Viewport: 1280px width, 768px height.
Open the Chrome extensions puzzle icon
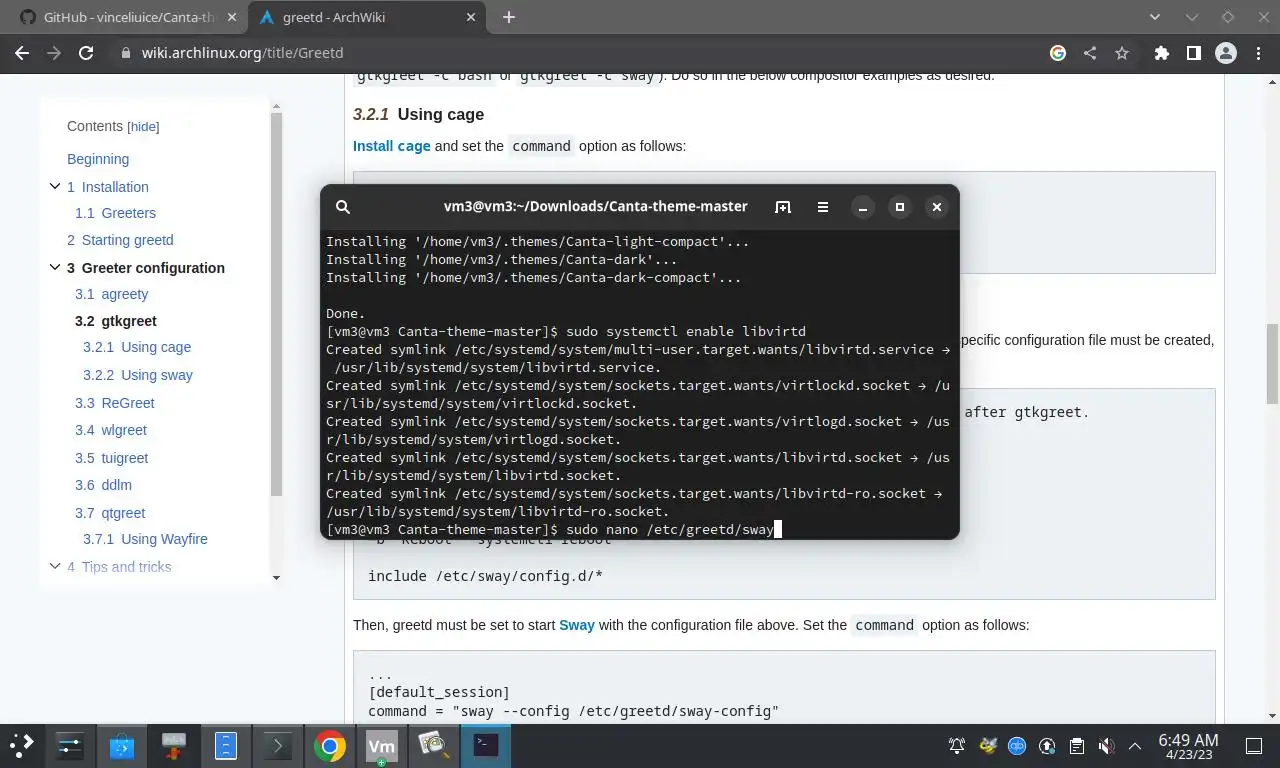[1161, 53]
